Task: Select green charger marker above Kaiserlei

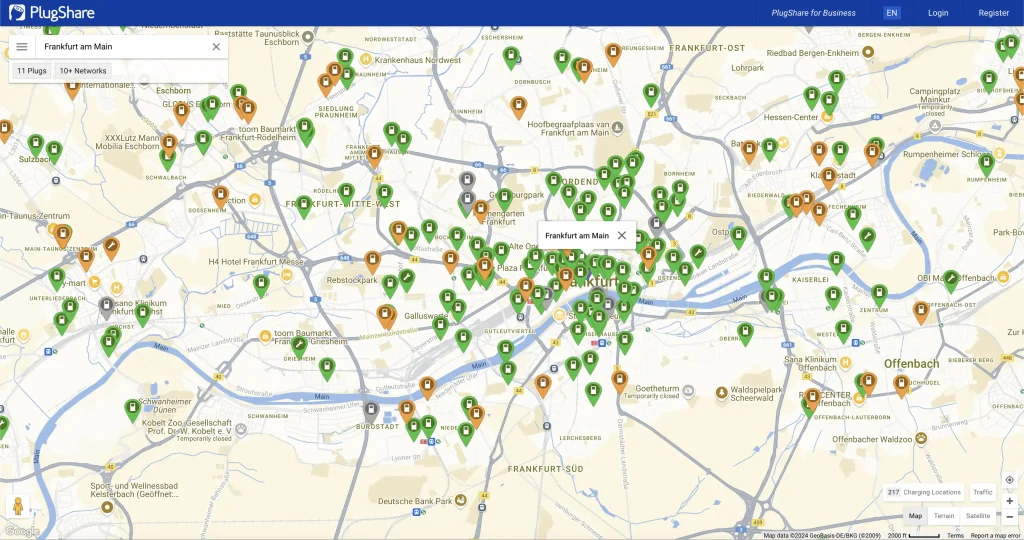Action: (836, 261)
